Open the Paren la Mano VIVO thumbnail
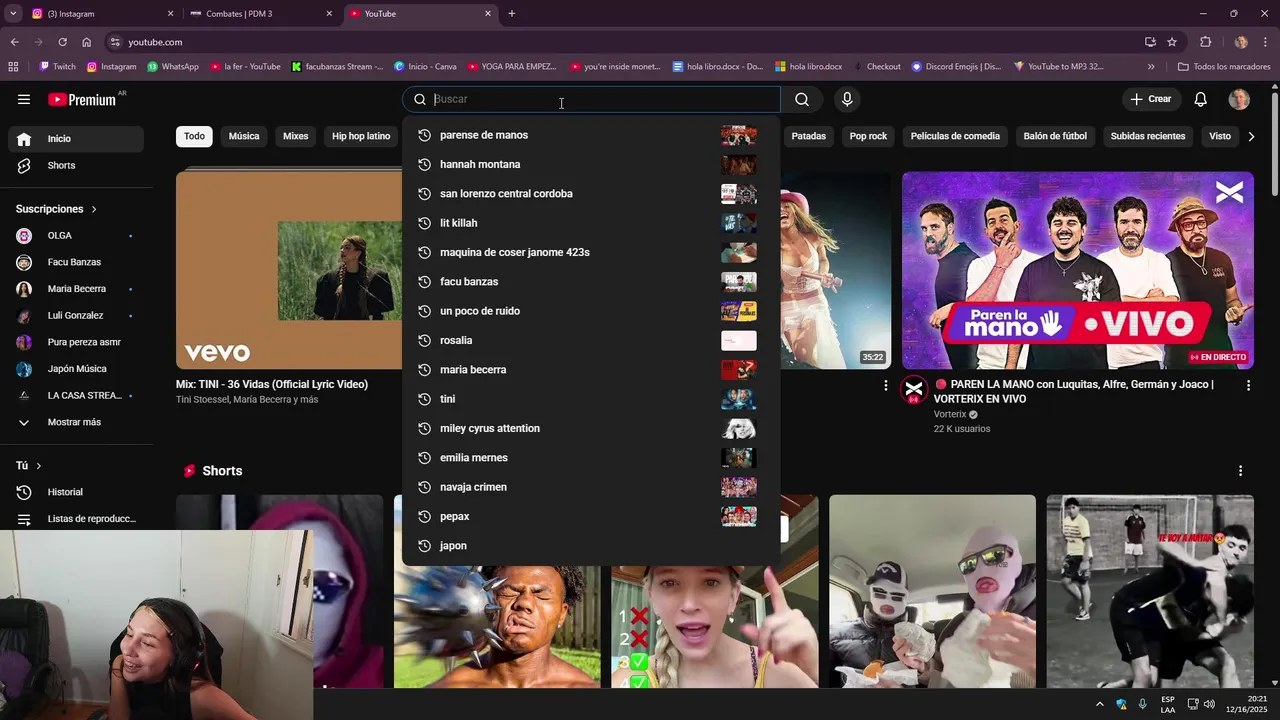Viewport: 1280px width, 720px height. pyautogui.click(x=1078, y=270)
